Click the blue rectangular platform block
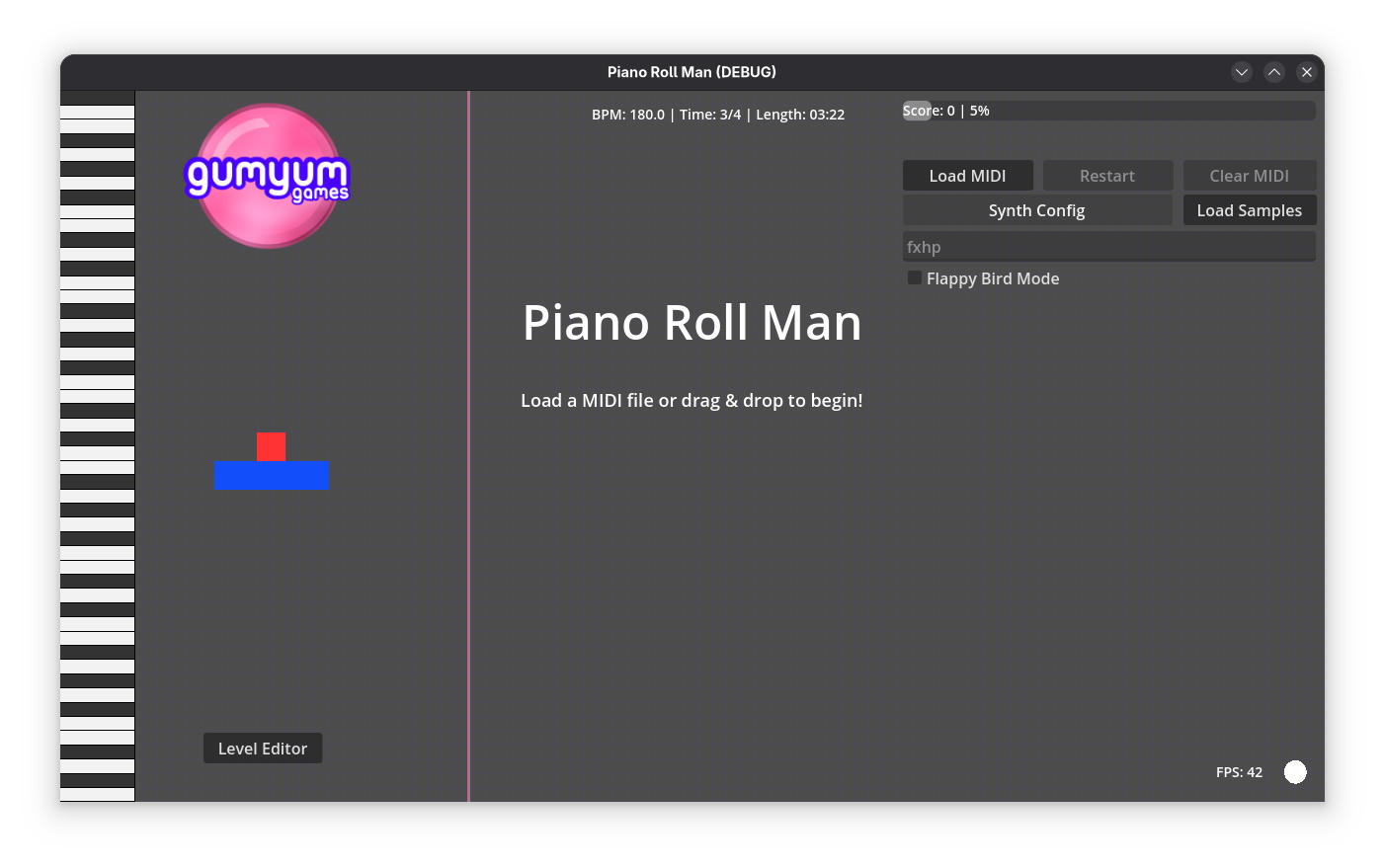 tap(272, 475)
